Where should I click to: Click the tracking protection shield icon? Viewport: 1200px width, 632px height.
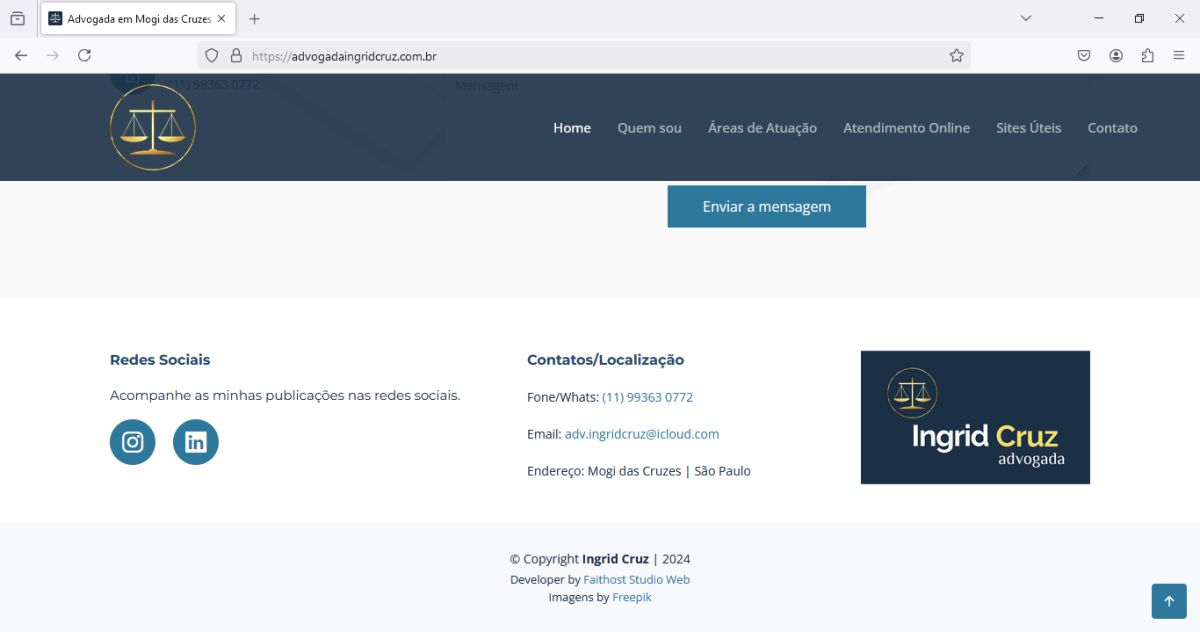pos(212,56)
